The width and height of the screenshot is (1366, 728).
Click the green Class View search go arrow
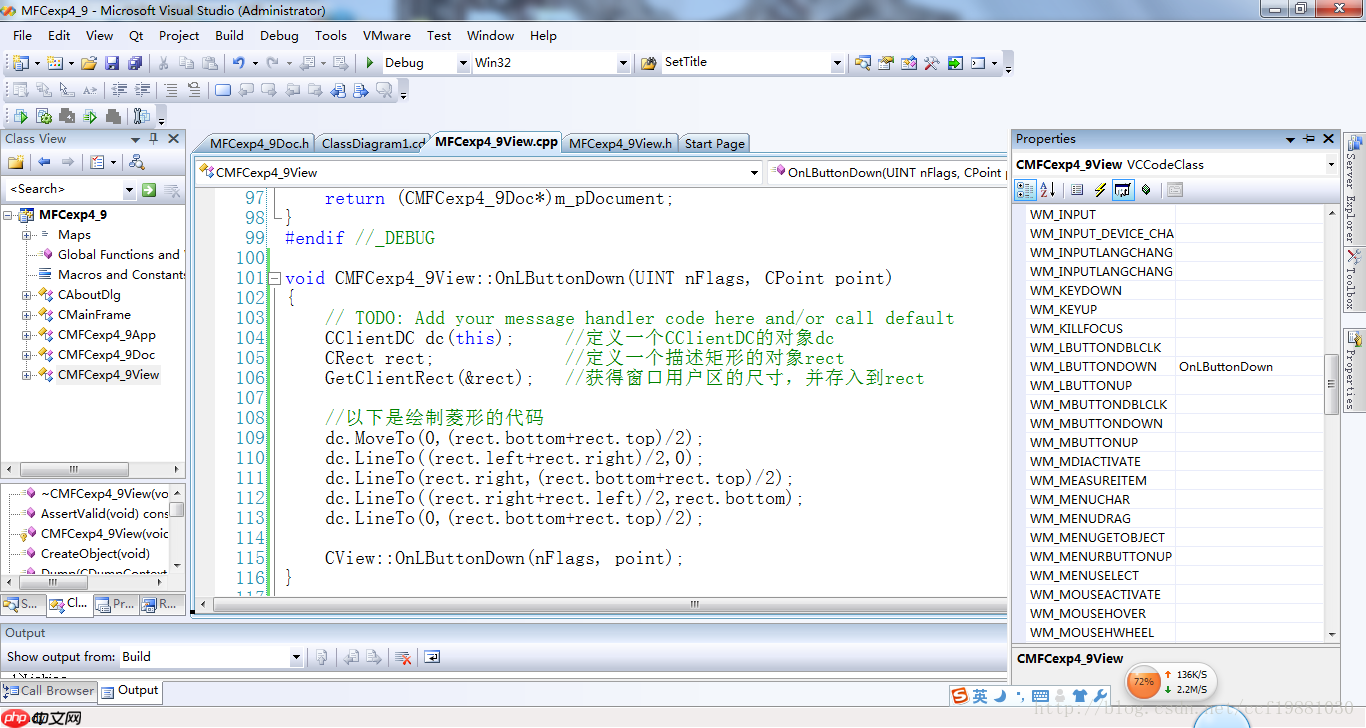(149, 190)
